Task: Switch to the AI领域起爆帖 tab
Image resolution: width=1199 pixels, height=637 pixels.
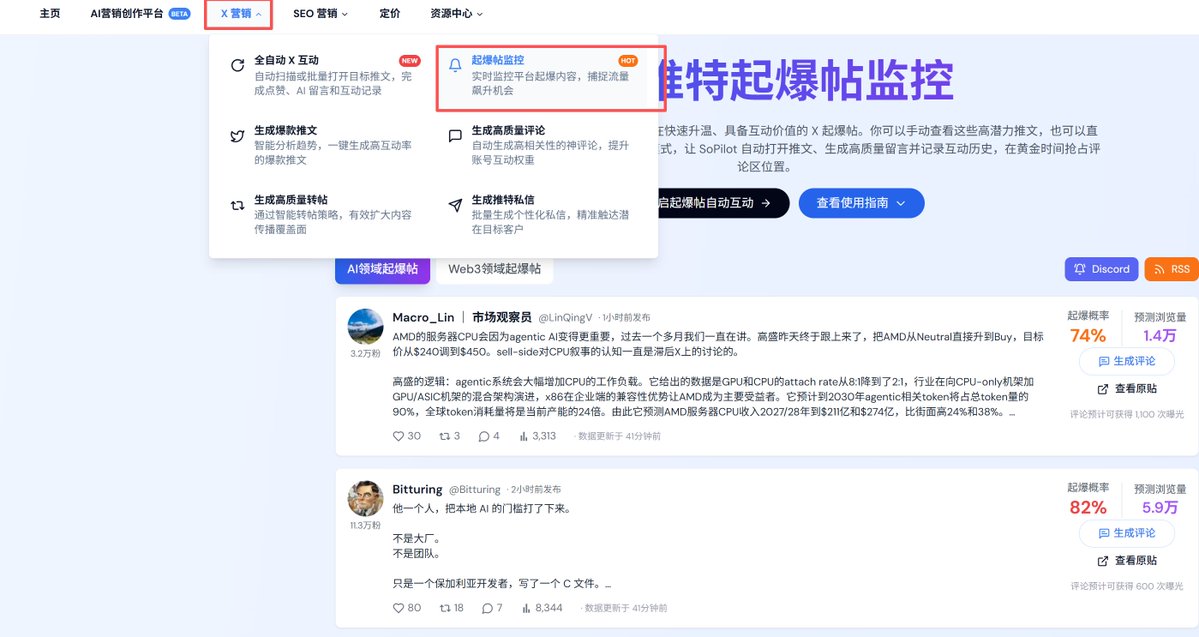Action: tap(382, 269)
